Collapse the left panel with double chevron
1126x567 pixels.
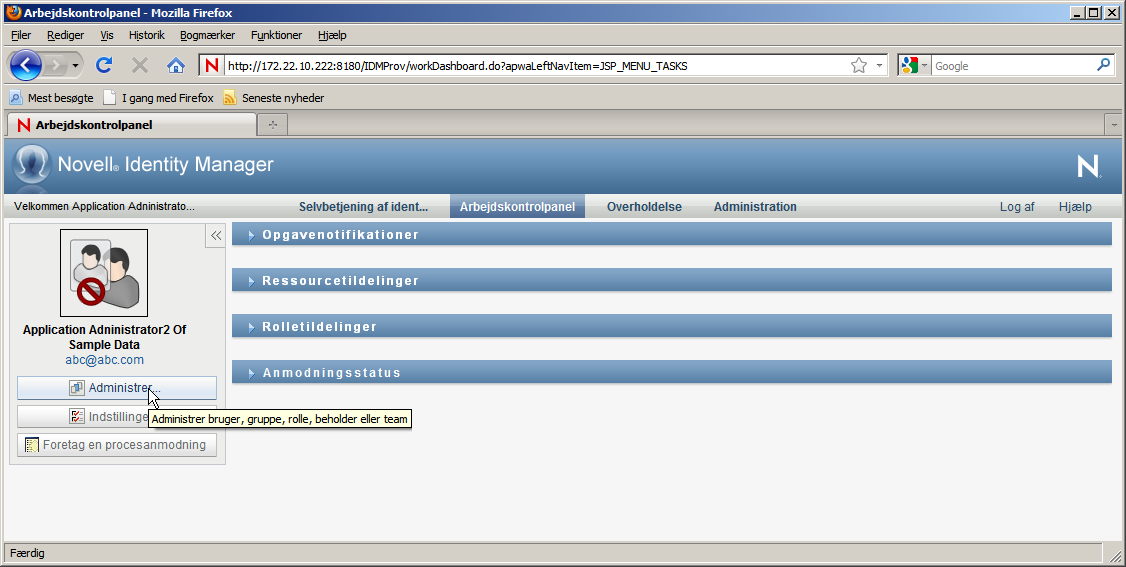[x=215, y=235]
